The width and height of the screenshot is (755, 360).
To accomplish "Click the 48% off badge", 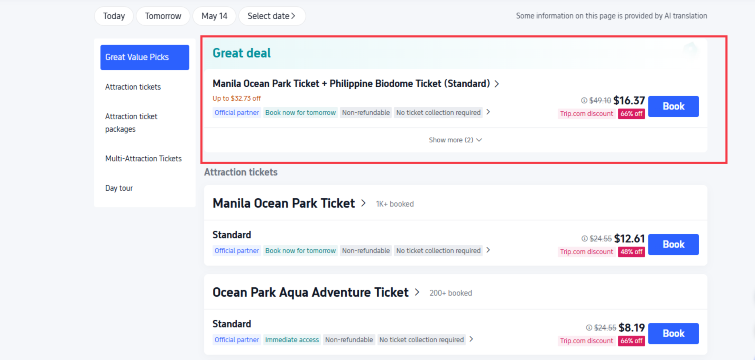I will coord(631,252).
